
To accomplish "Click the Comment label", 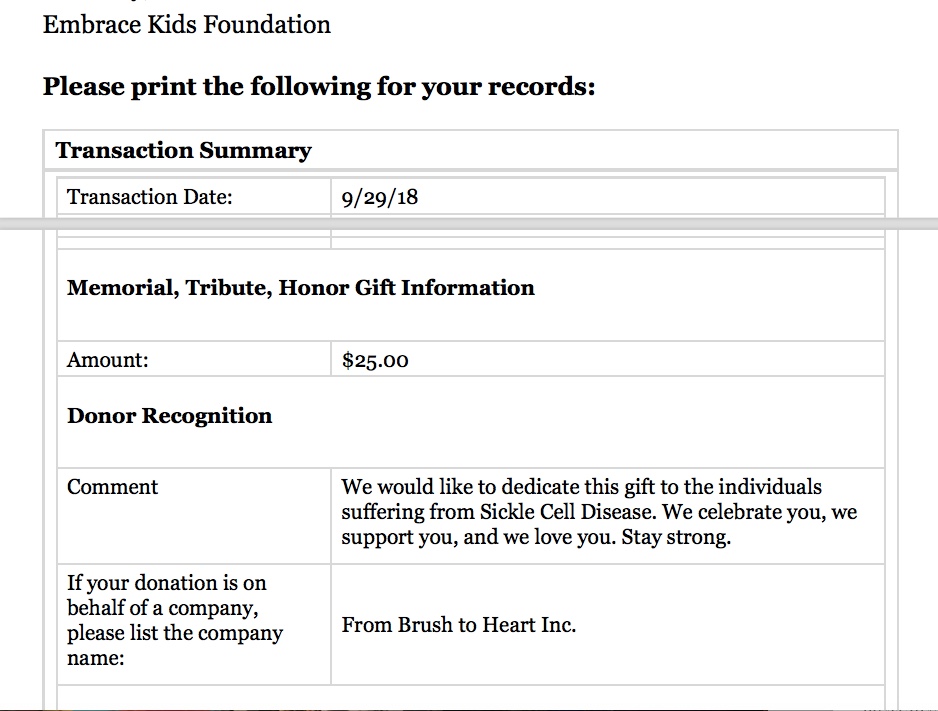I will click(x=112, y=487).
